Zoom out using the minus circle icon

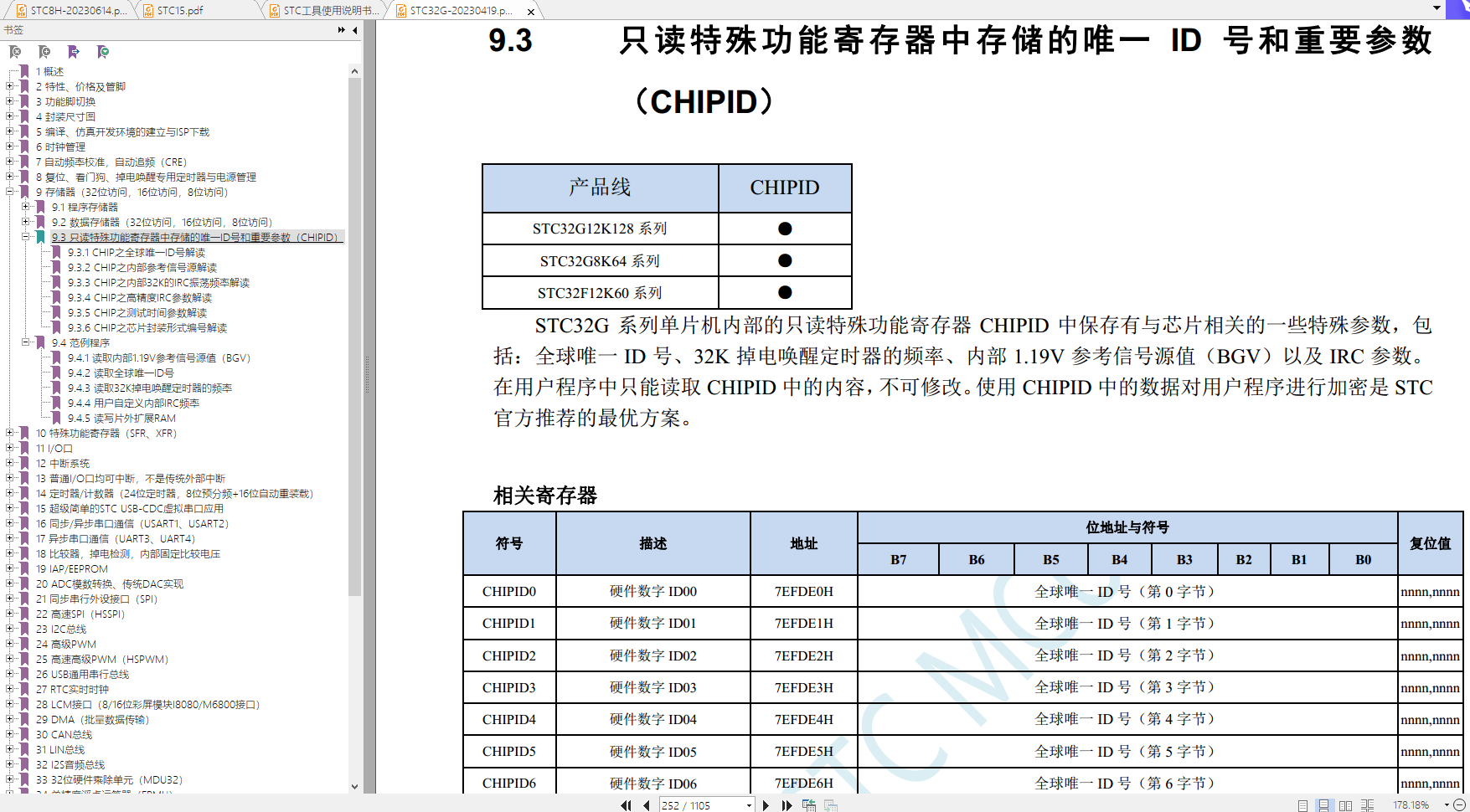tap(1459, 805)
